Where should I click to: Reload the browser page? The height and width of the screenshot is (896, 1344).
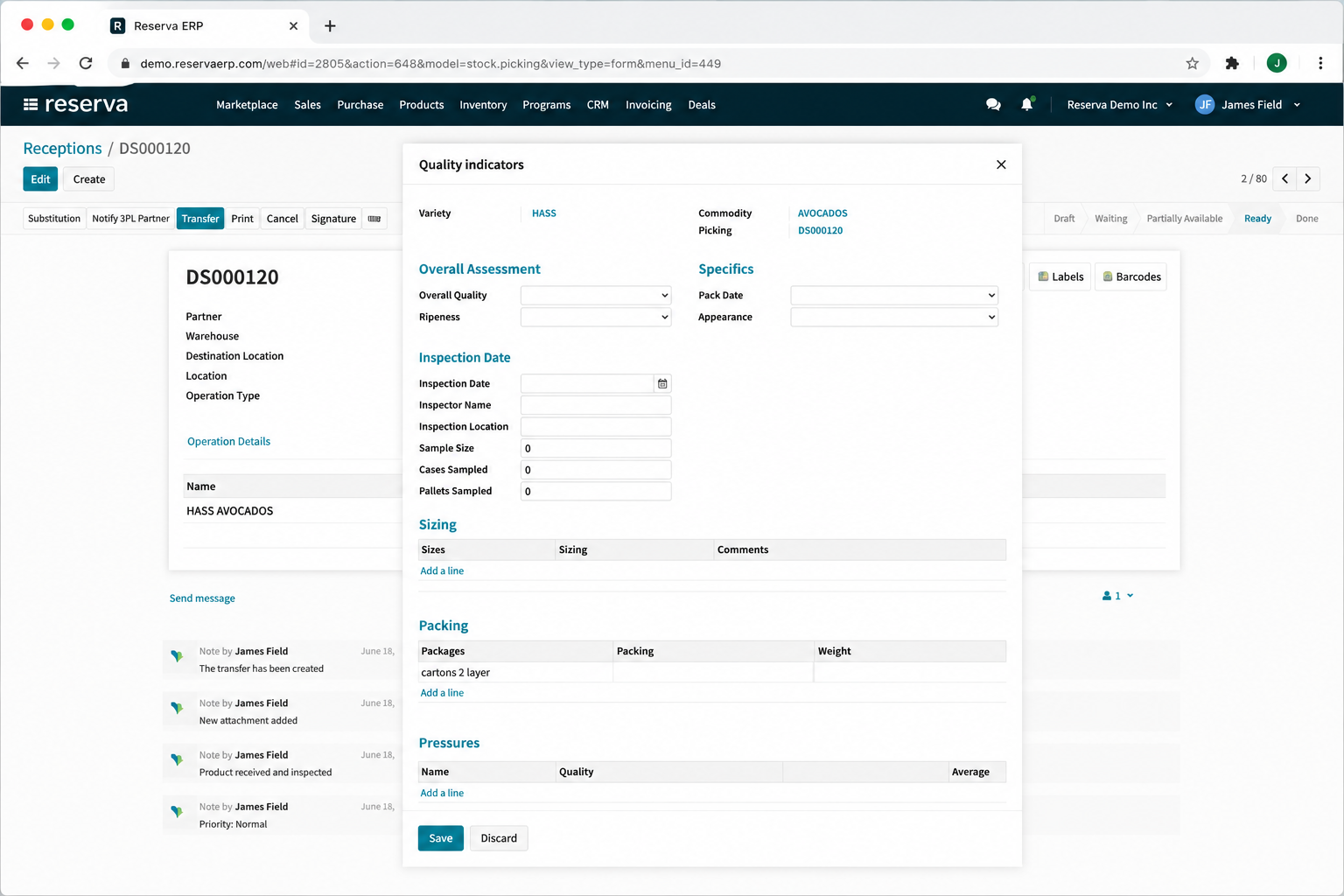86,63
